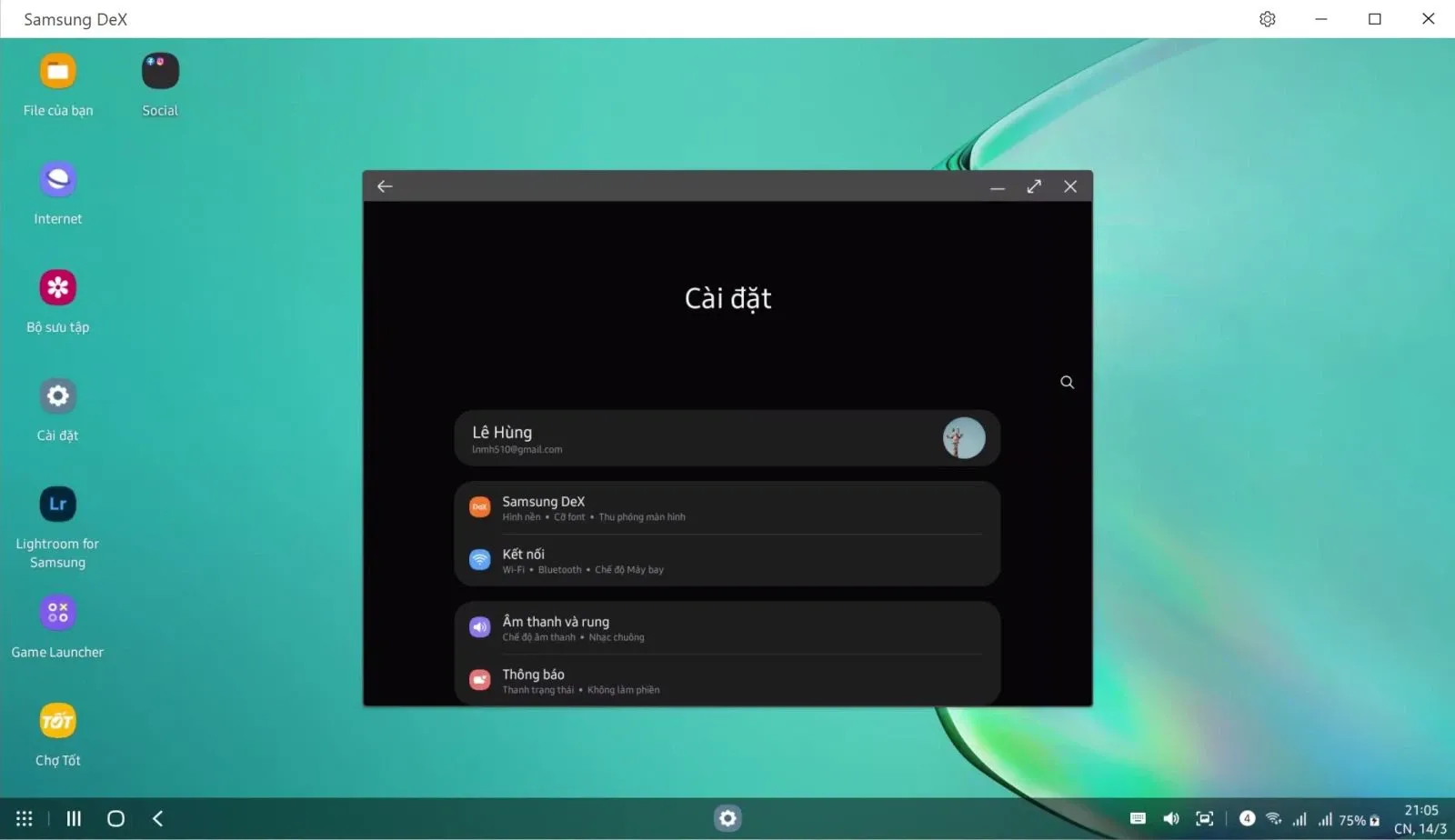Image resolution: width=1455 pixels, height=840 pixels.
Task: Open the Game Launcher icon
Action: [x=58, y=612]
